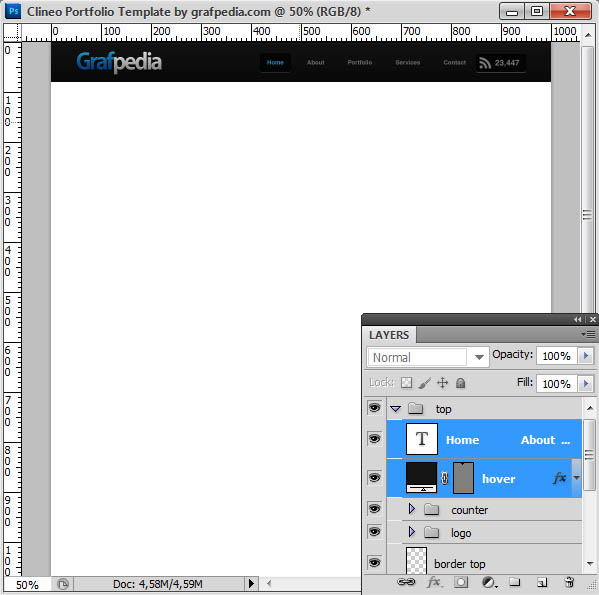Image resolution: width=599 pixels, height=595 pixels.
Task: Create a new fill or adjustment layer
Action: 489,582
